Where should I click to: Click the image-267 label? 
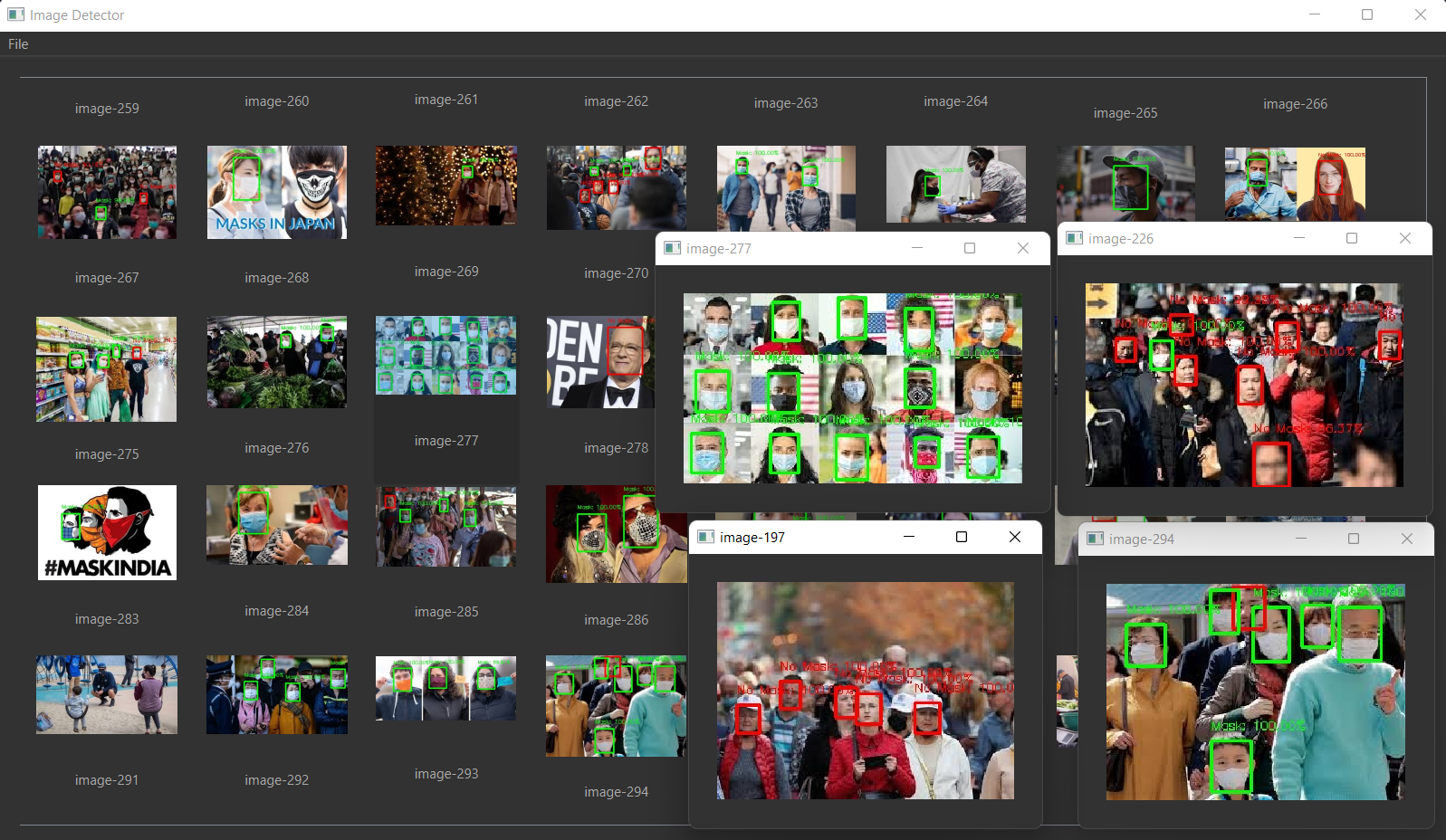tap(107, 278)
